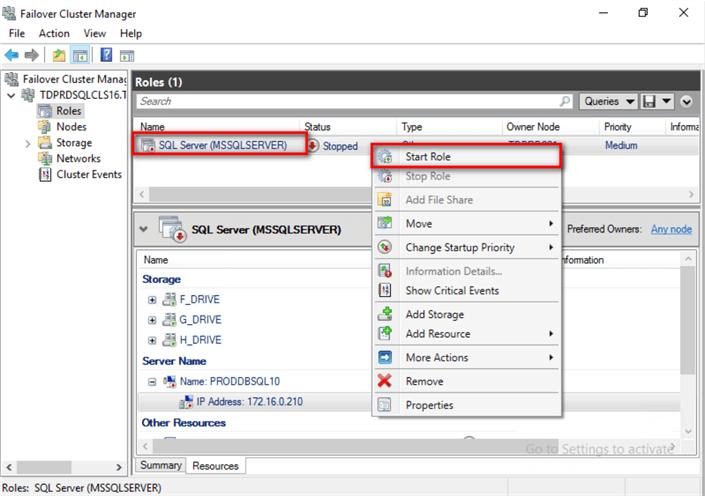This screenshot has height=496, width=705.
Task: Expand the H_DRIVE storage node
Action: pos(152,340)
